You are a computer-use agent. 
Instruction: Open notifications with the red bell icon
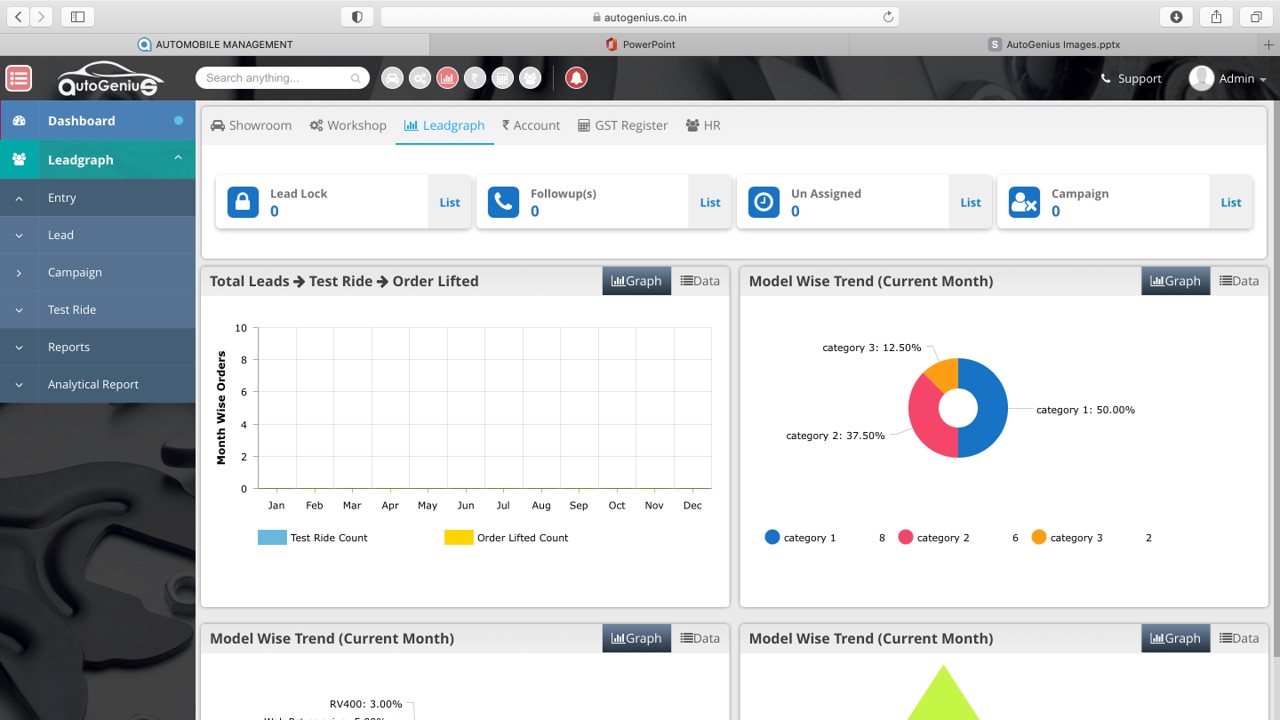(576, 78)
